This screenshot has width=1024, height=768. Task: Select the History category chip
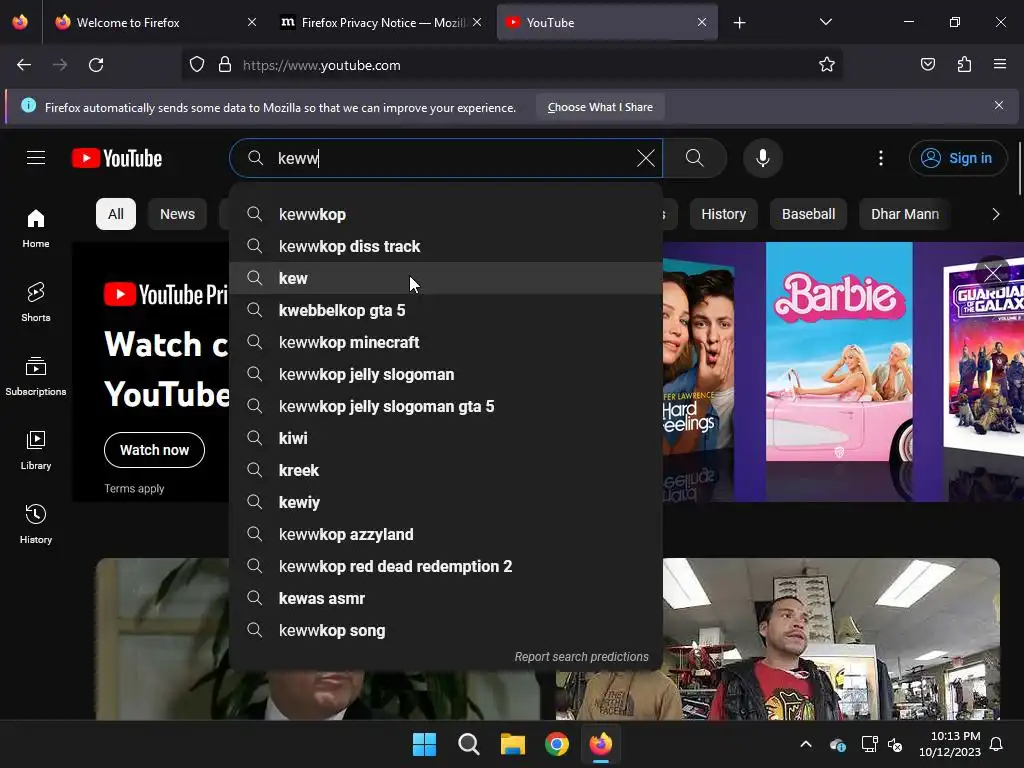[x=723, y=214]
